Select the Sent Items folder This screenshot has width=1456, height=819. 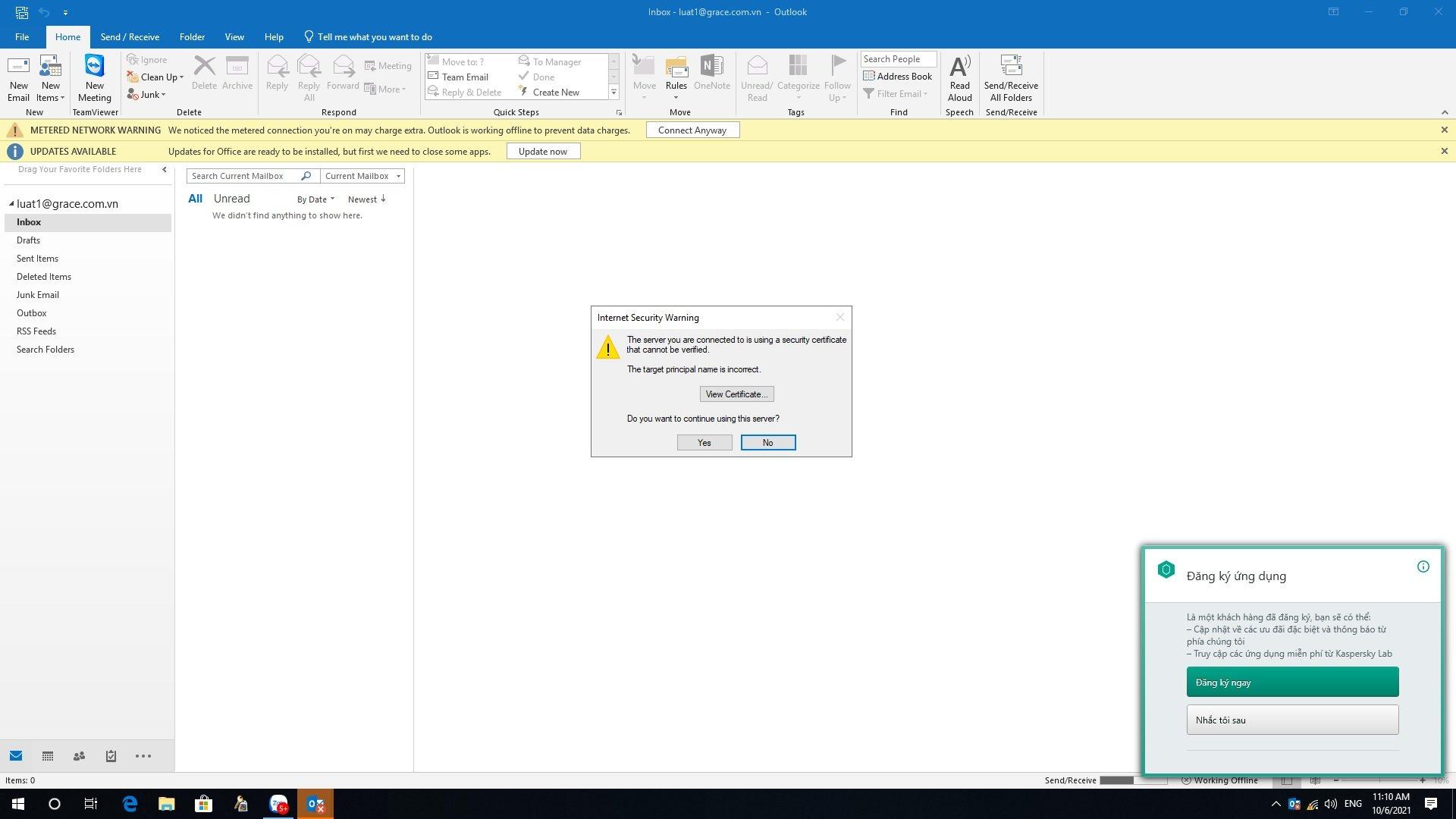click(x=88, y=259)
